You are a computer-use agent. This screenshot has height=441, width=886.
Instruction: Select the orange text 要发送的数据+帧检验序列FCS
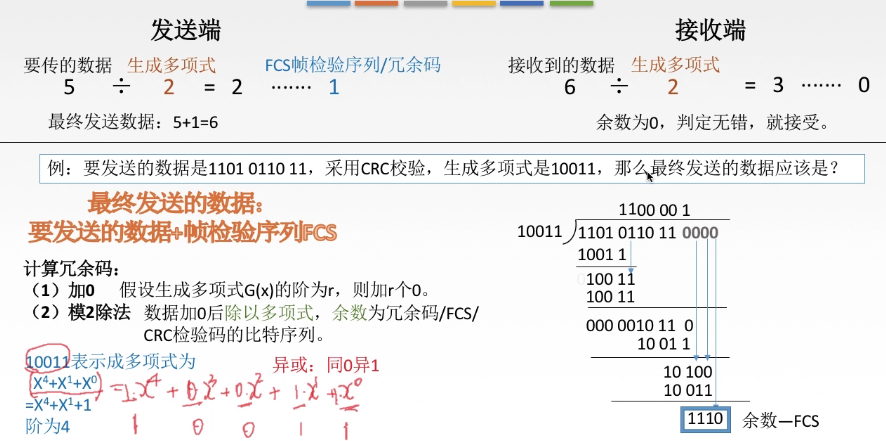tap(182, 231)
